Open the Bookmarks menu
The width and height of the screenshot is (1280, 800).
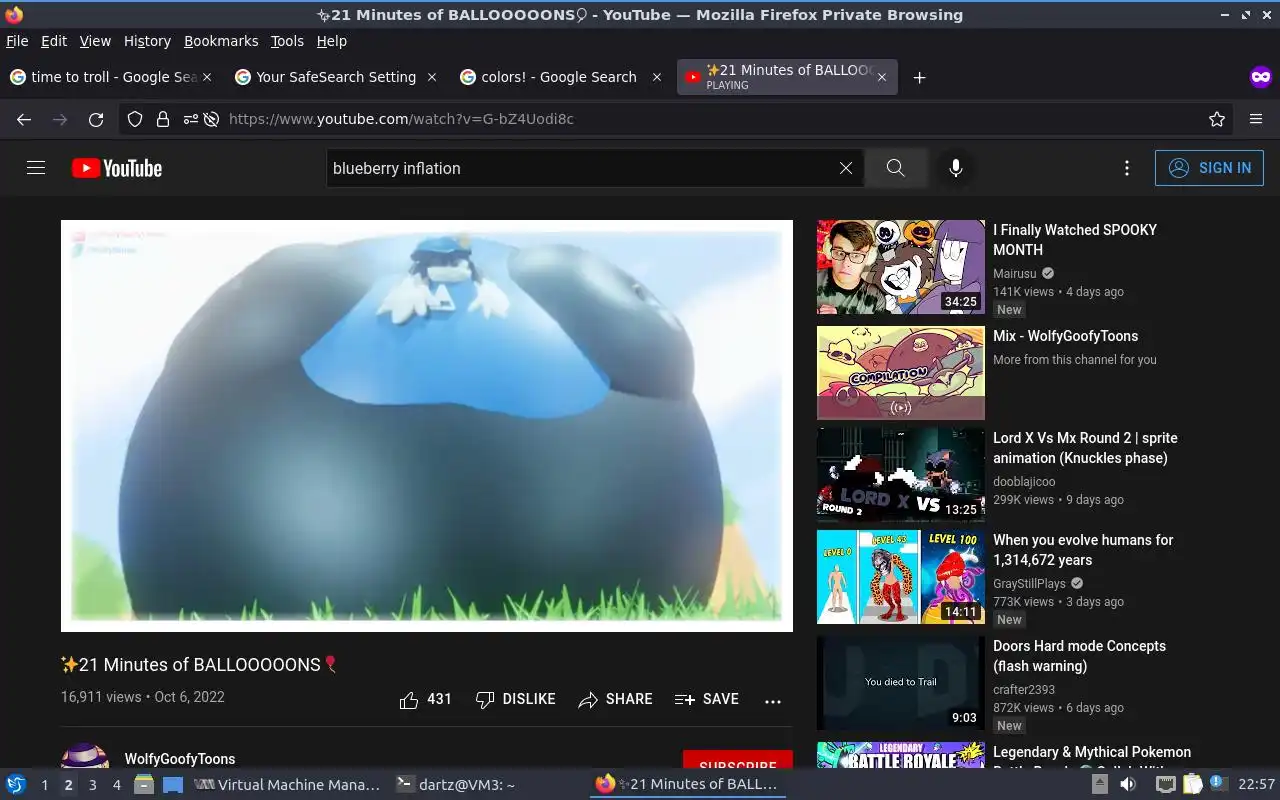tap(221, 41)
